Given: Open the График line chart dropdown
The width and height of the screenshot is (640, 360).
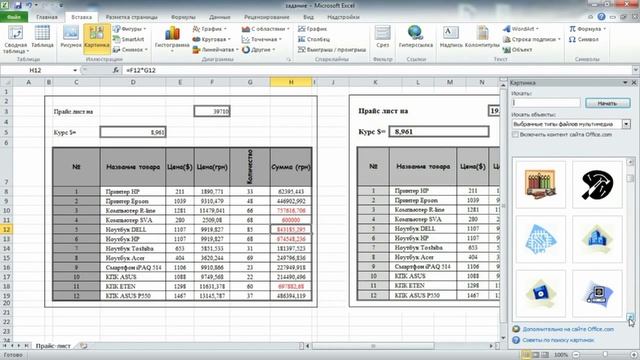Looking at the screenshot, I should pos(209,29).
